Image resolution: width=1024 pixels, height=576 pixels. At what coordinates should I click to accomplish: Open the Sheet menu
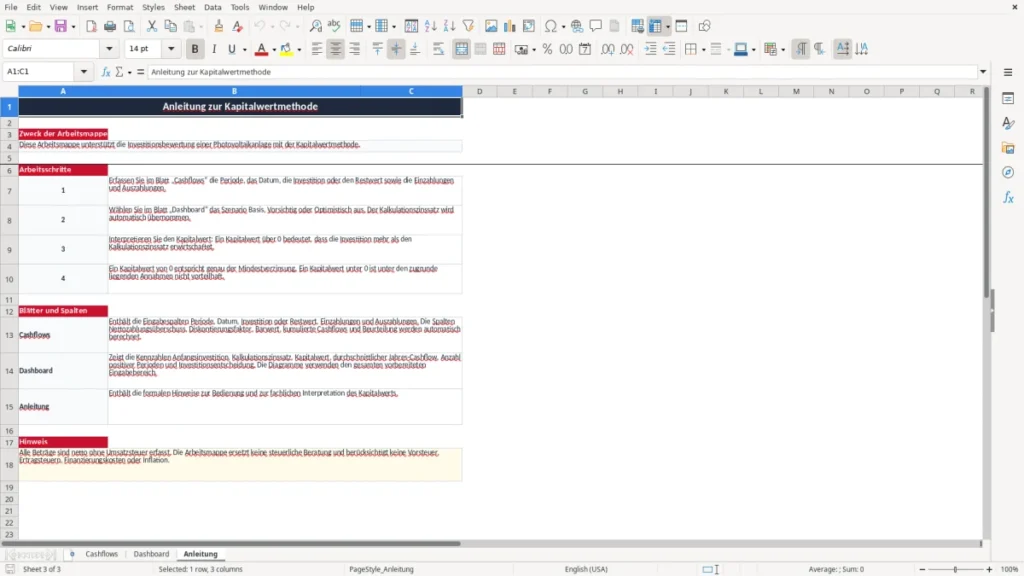click(x=184, y=7)
